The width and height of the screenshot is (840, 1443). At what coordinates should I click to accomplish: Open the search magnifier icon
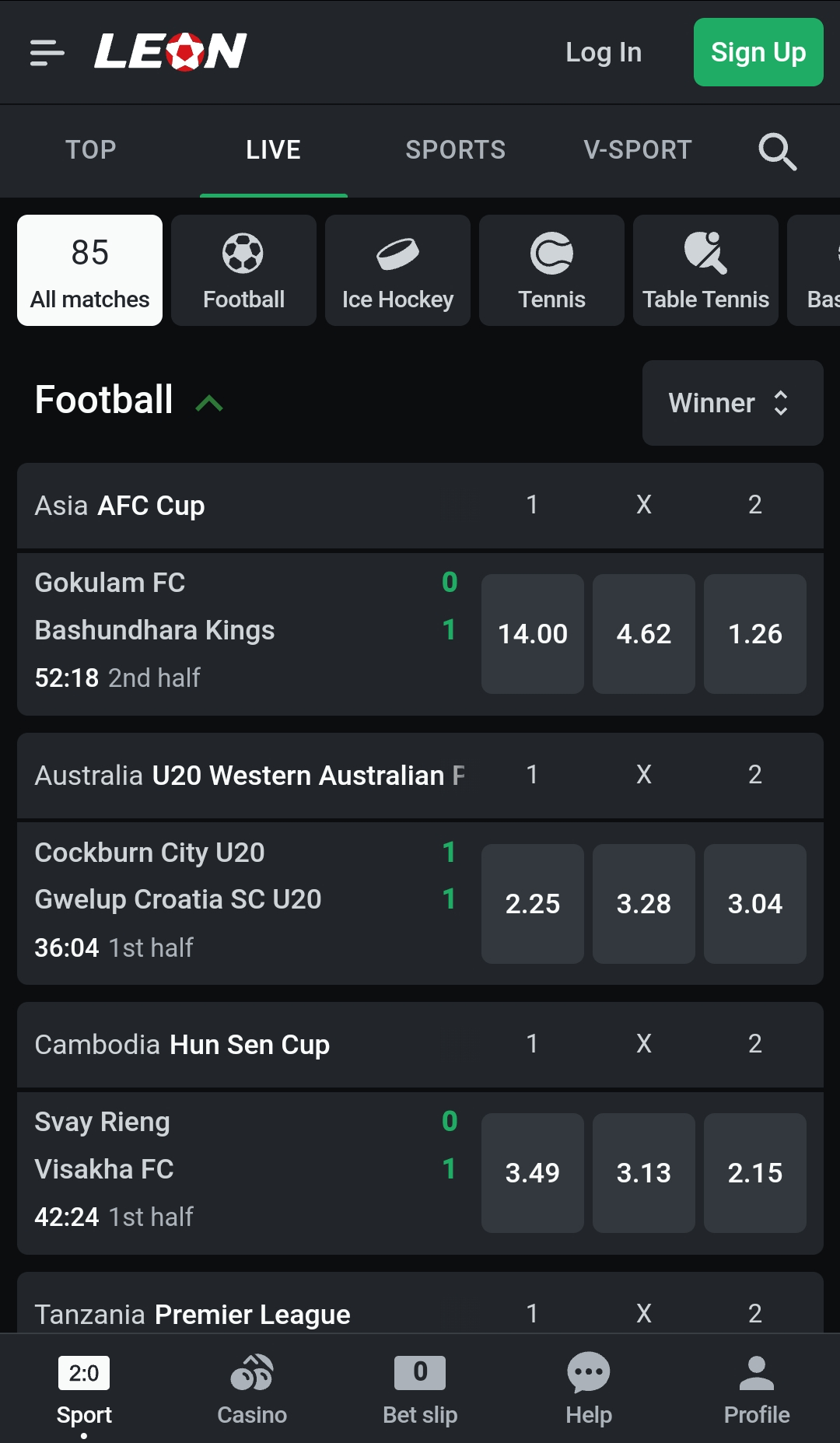tap(777, 151)
